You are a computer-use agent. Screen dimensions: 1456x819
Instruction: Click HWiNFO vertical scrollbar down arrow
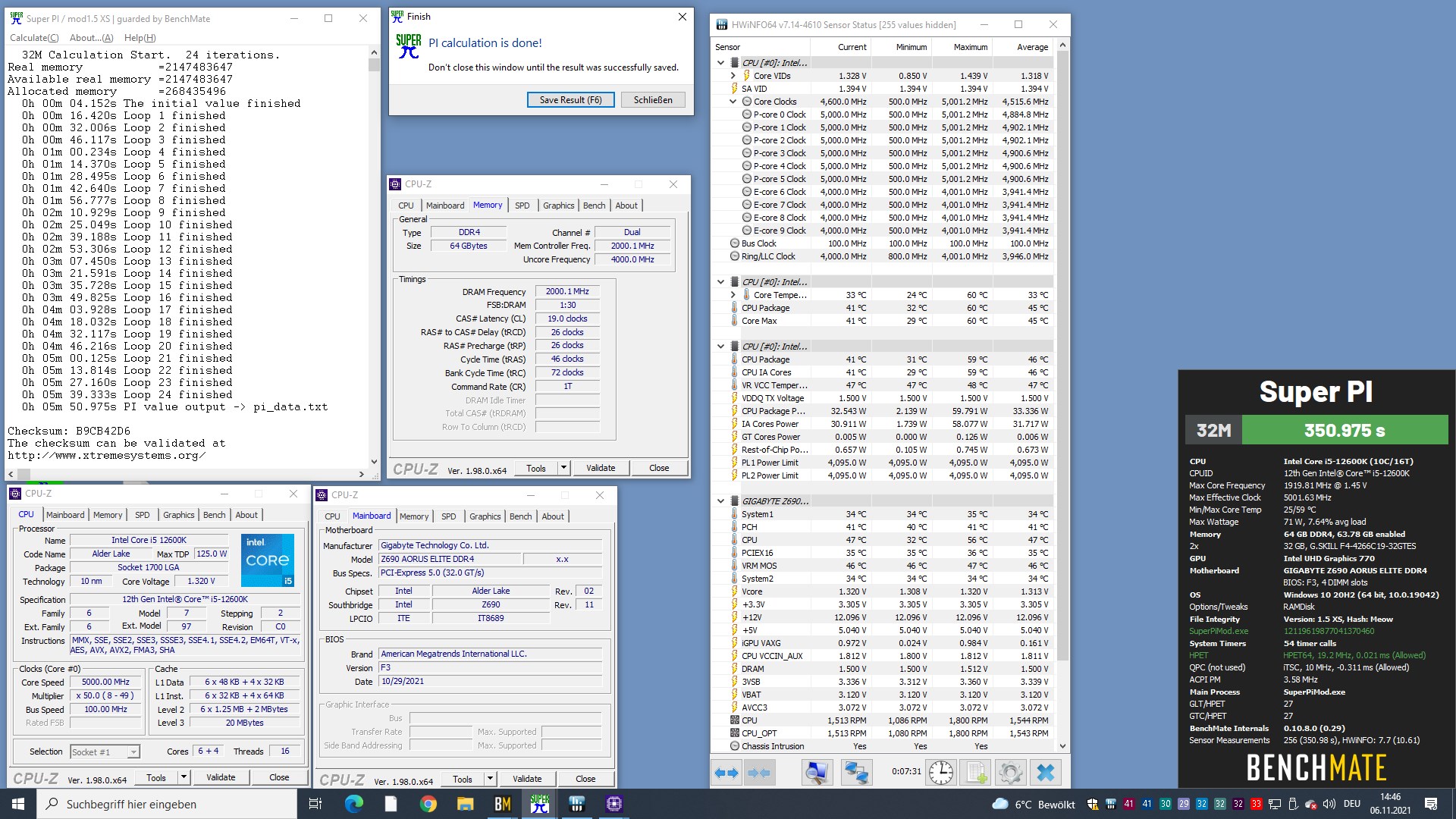click(x=1062, y=746)
